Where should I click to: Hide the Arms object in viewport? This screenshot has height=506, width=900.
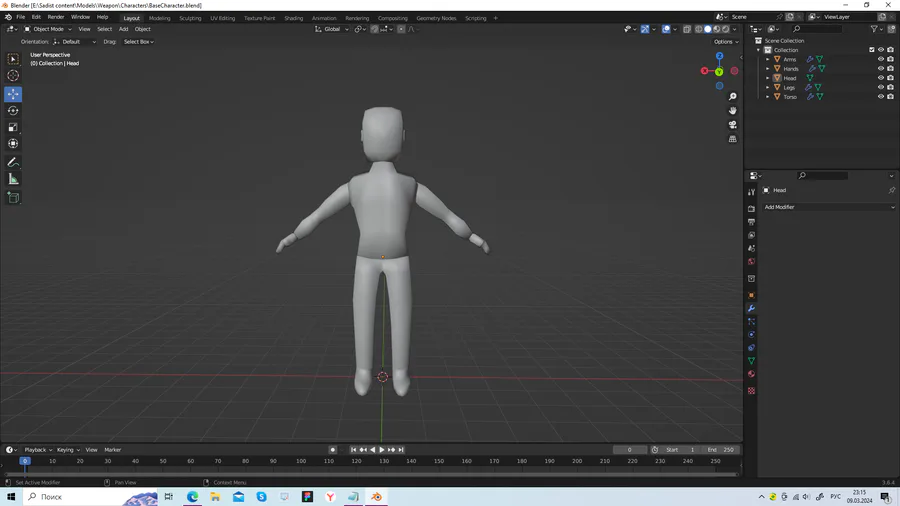[x=881, y=59]
